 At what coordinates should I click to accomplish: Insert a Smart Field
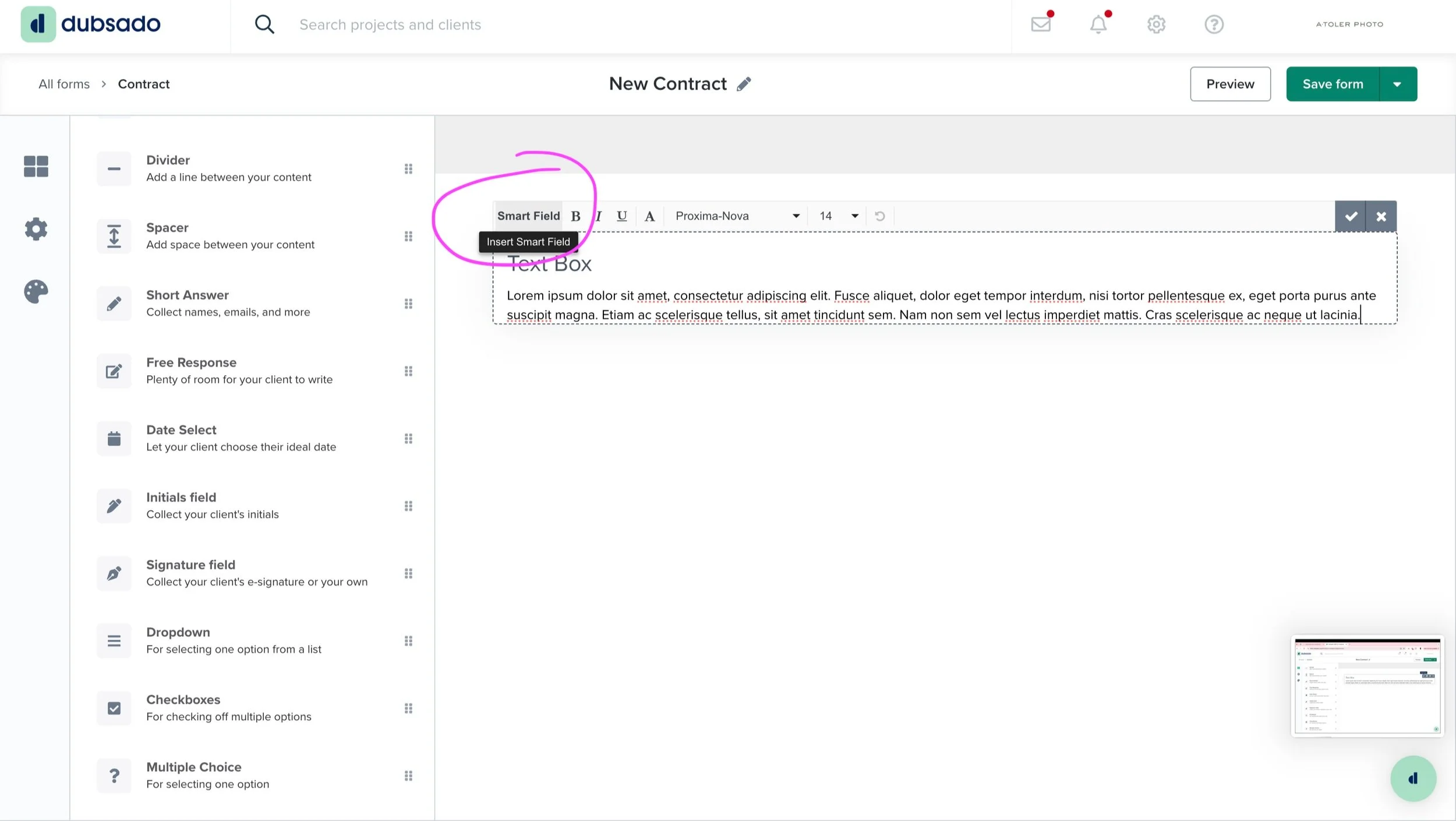[x=528, y=216]
